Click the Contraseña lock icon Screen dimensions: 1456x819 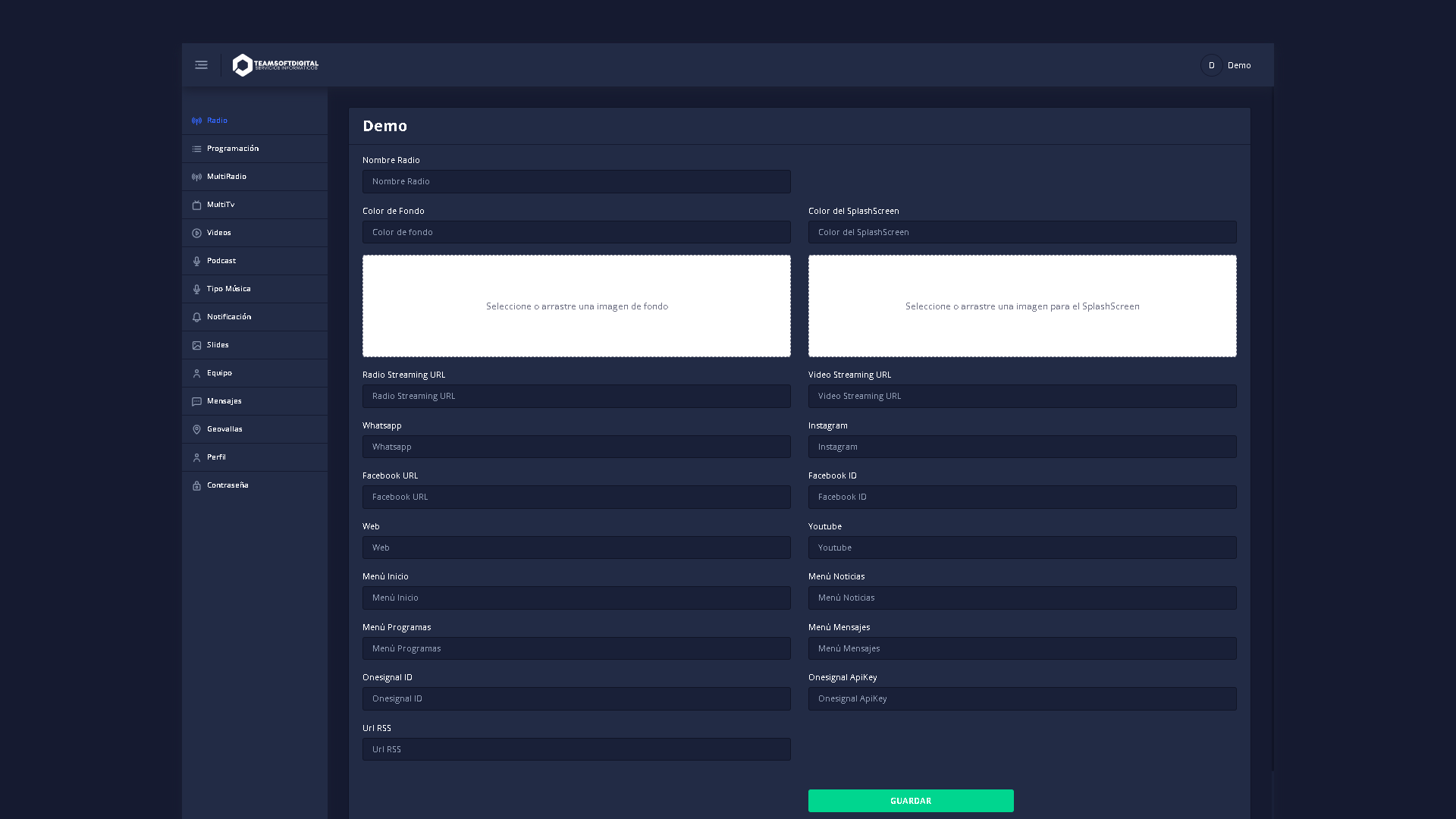click(196, 485)
